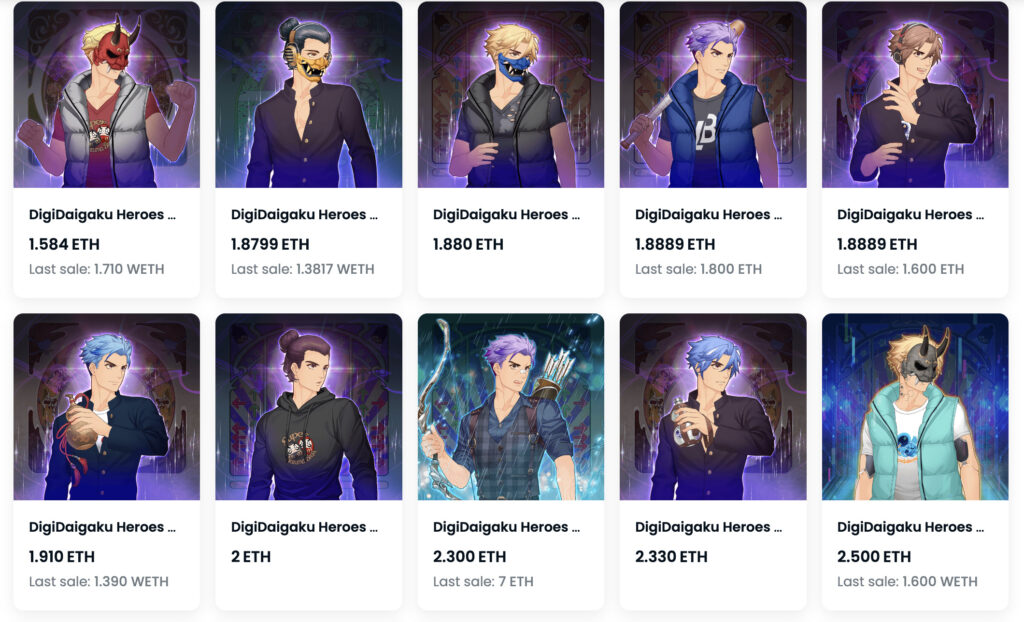Open the blue-haired hero holding bottle
1024x622 pixels.
pyautogui.click(x=713, y=407)
